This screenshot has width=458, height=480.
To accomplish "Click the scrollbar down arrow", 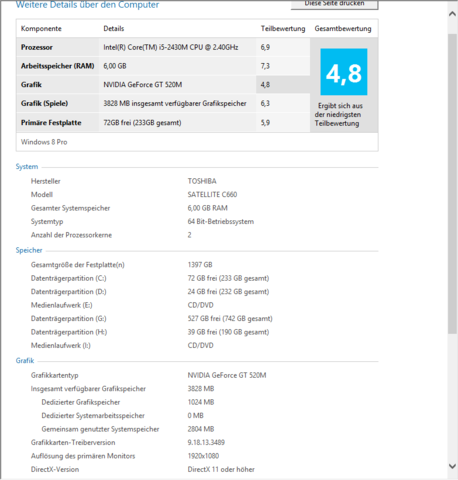I will 452,466.
